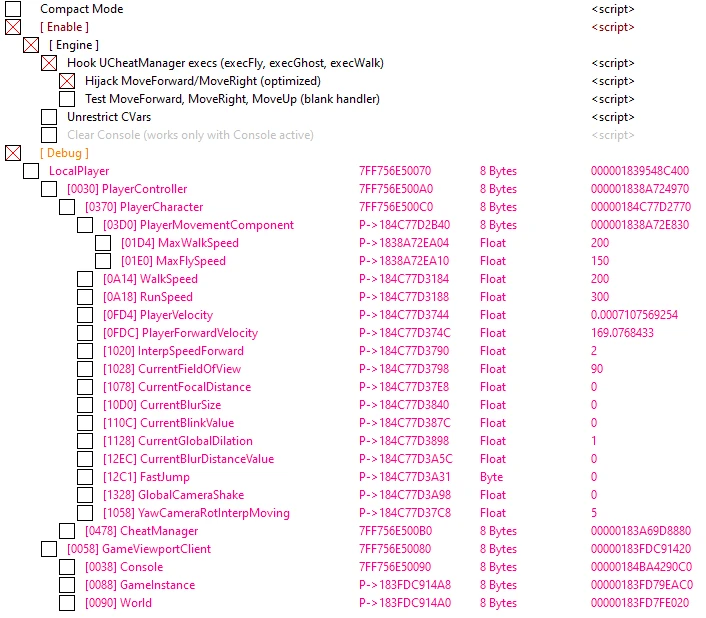Tick the YawCameraRotInterpMoving checkbox
This screenshot has height=618, width=706.
pyautogui.click(x=85, y=513)
